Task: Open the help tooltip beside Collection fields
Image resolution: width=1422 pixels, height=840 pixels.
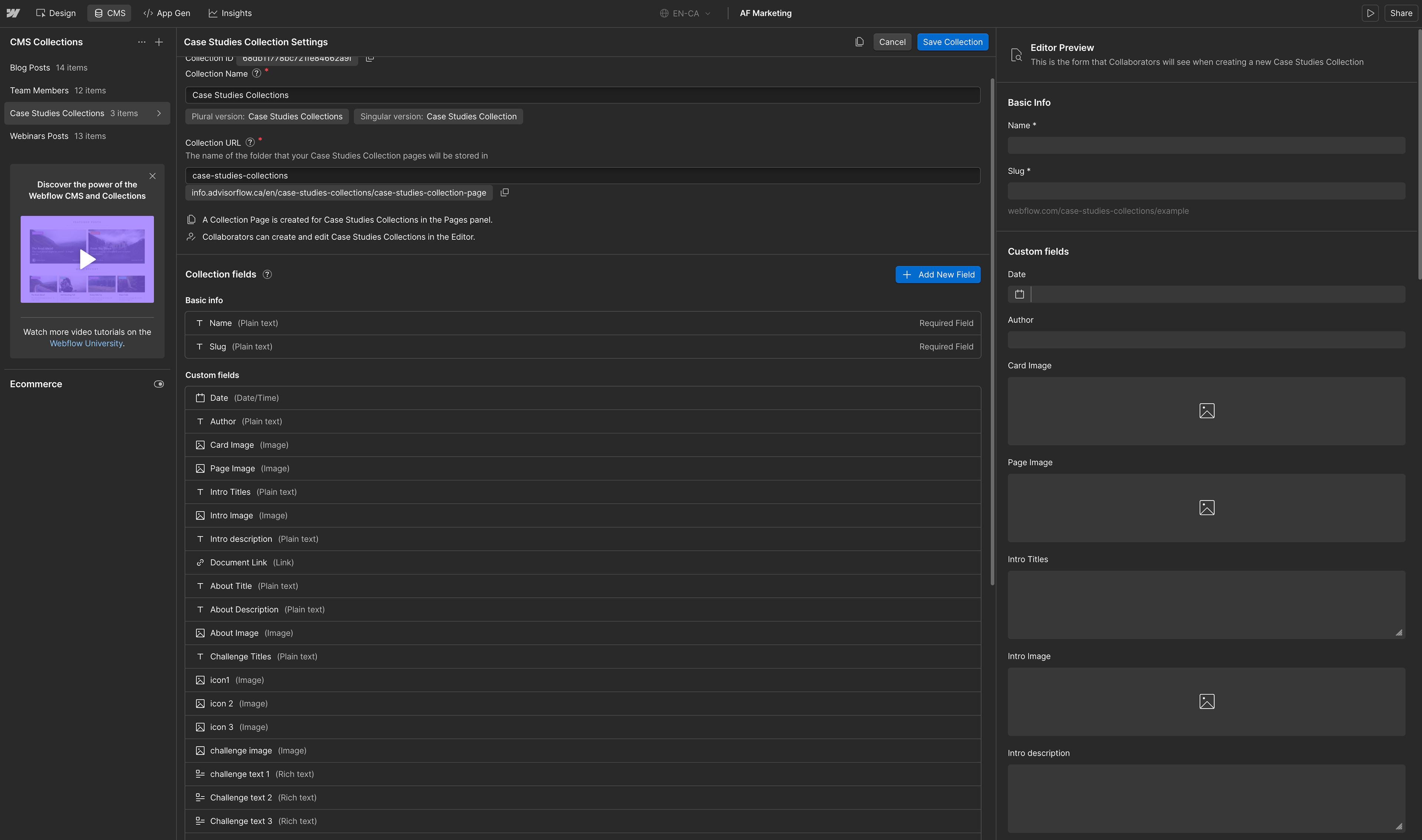Action: (267, 274)
